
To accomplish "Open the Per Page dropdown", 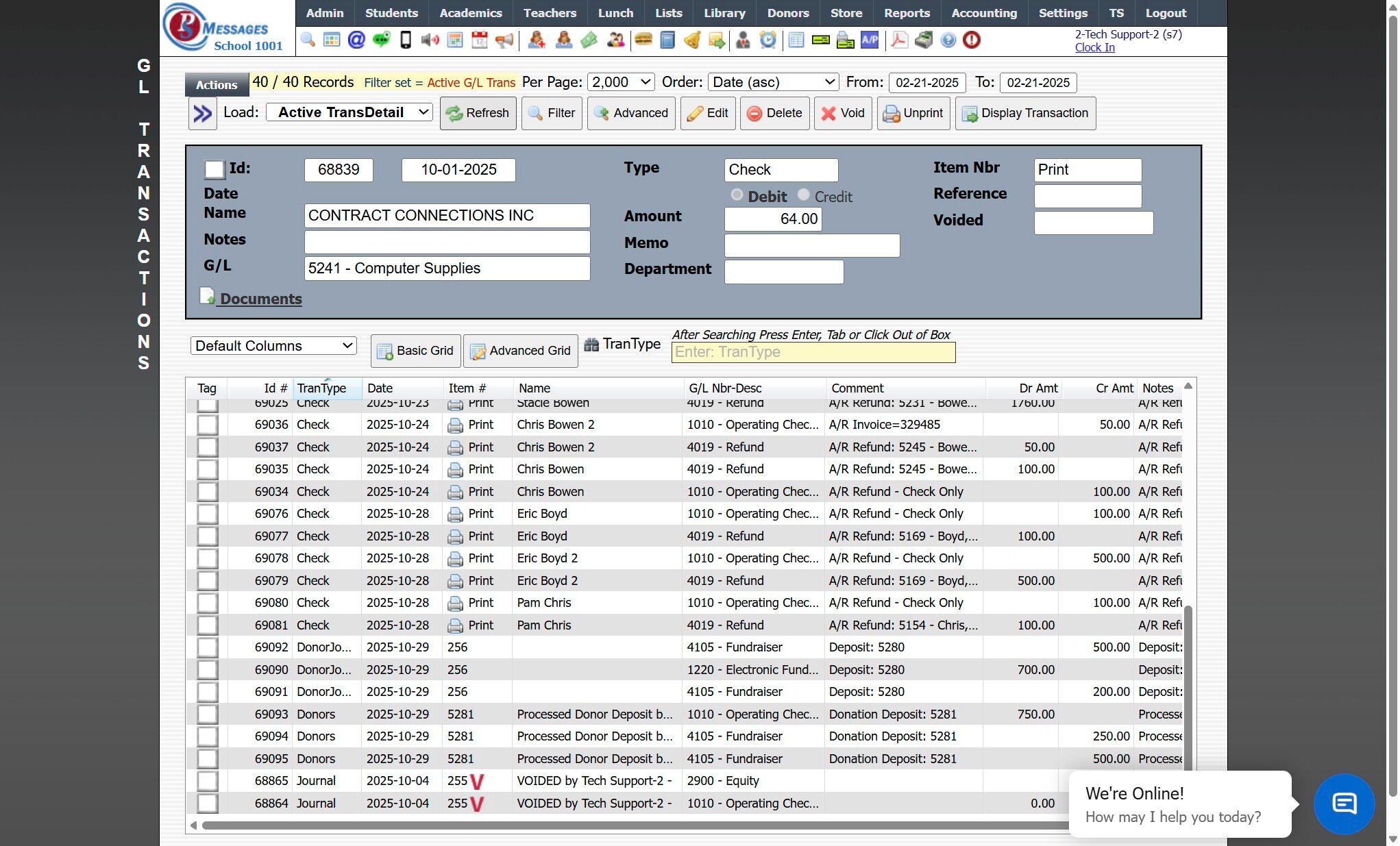I will pyautogui.click(x=621, y=82).
